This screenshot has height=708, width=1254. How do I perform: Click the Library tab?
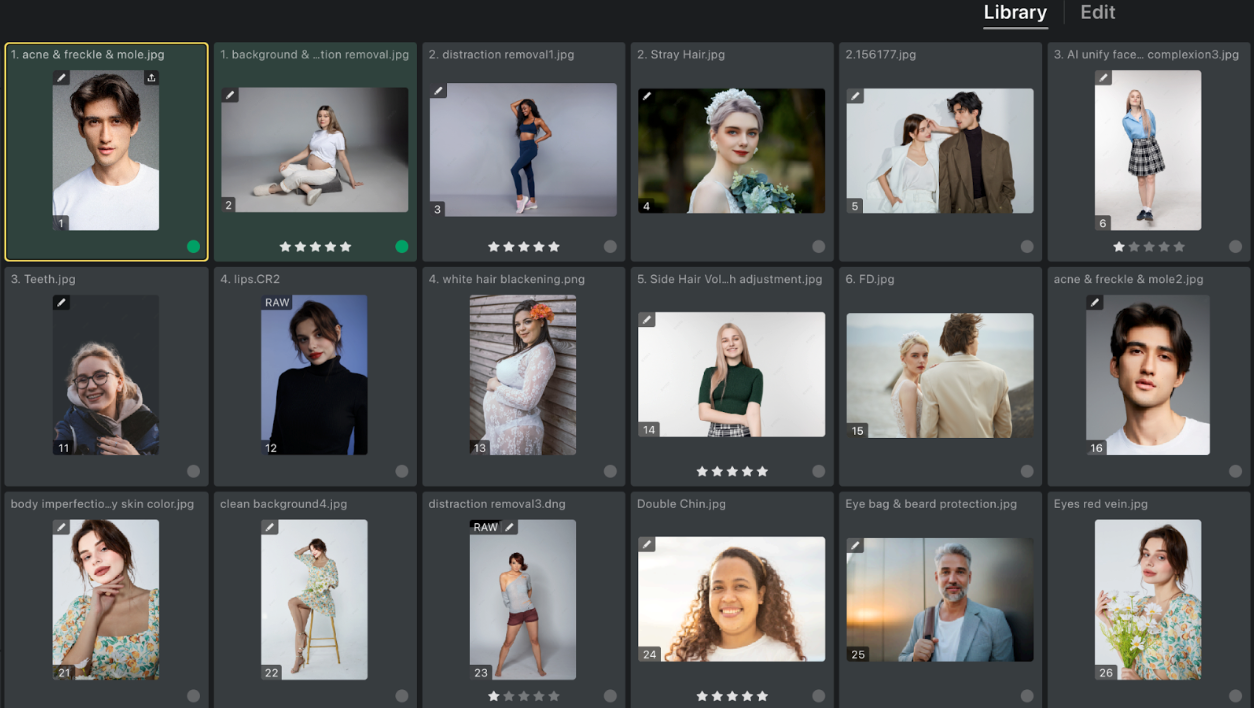pos(1015,13)
